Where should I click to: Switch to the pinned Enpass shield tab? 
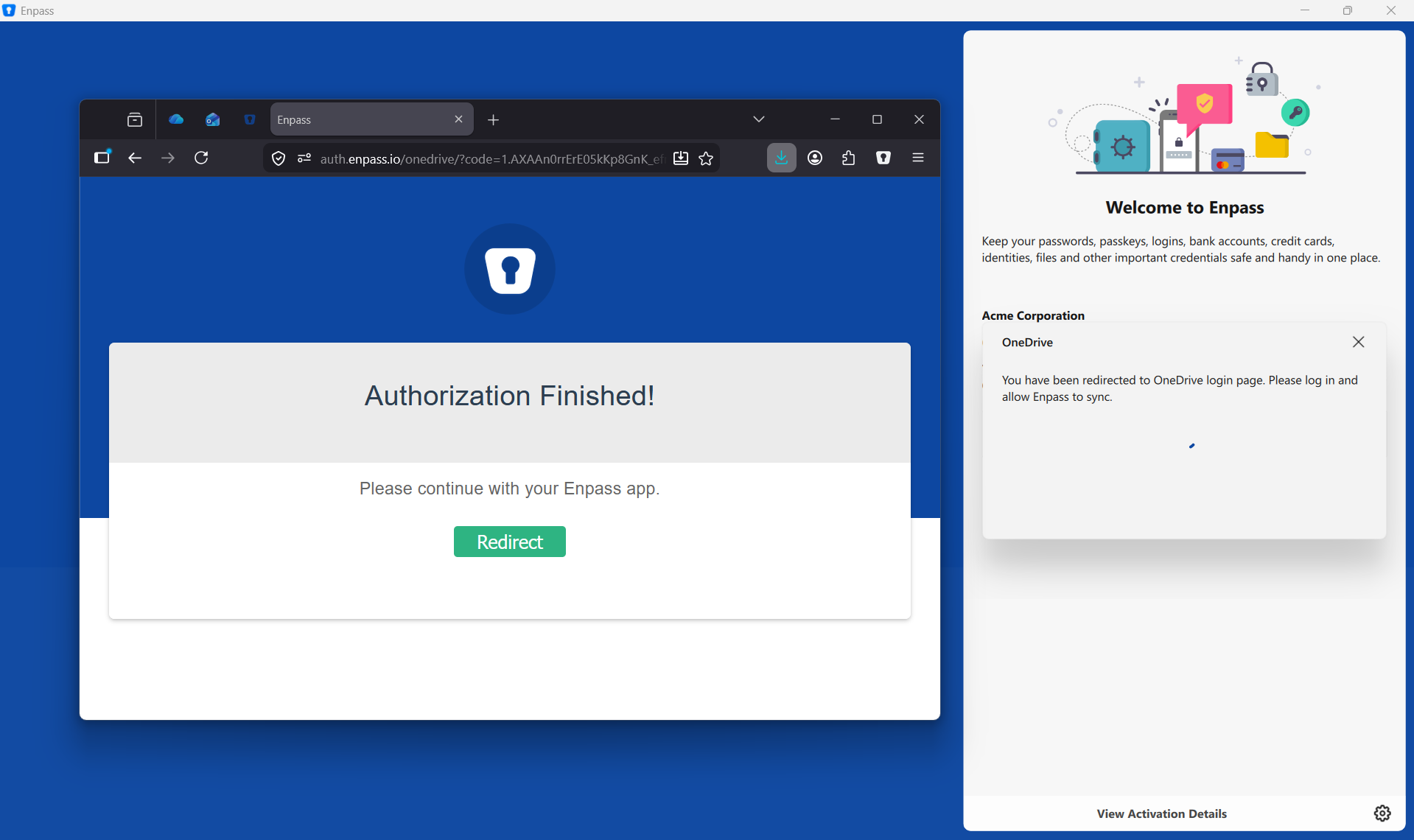point(250,119)
